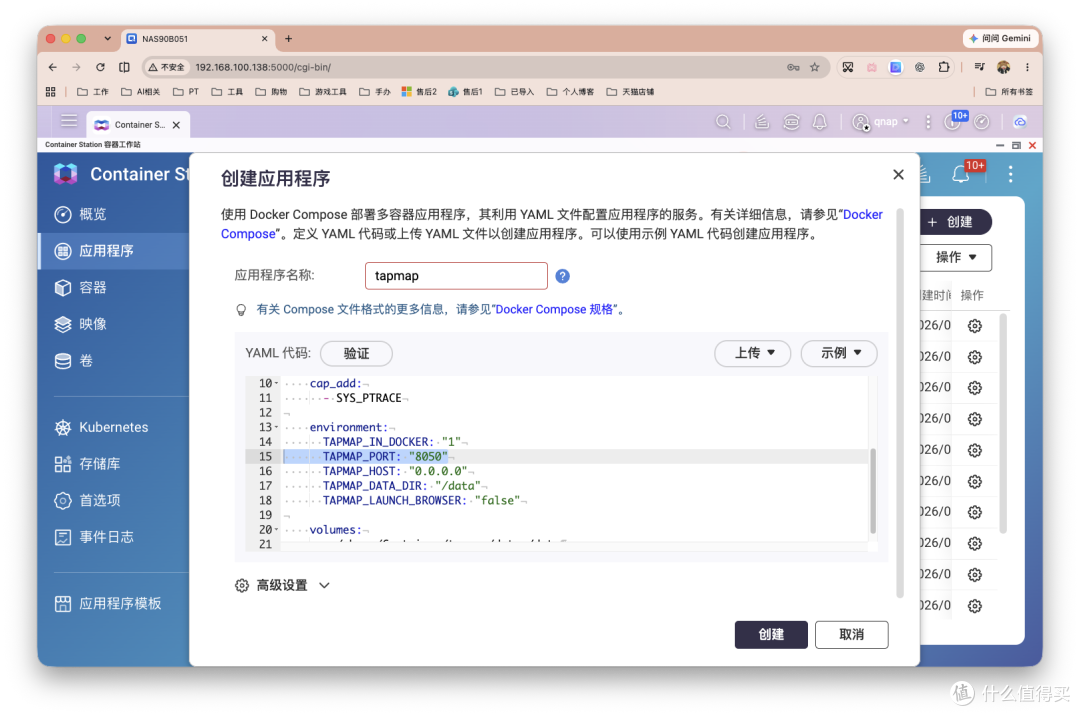Click the + 创建 button behind dialog
The width and height of the screenshot is (1080, 716).
(x=954, y=222)
